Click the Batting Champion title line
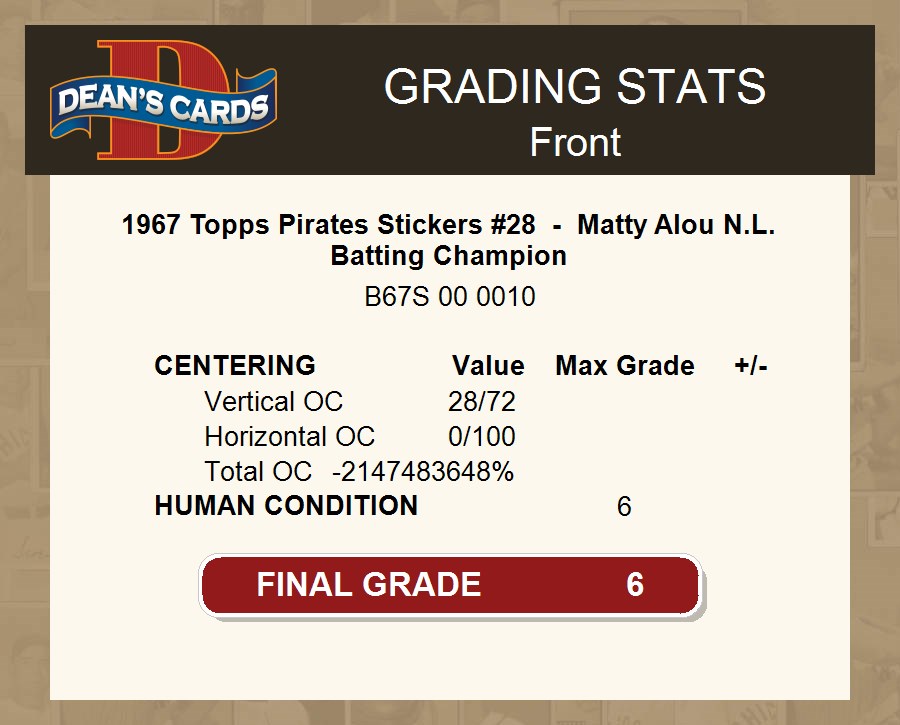This screenshot has height=725, width=900. [x=448, y=255]
